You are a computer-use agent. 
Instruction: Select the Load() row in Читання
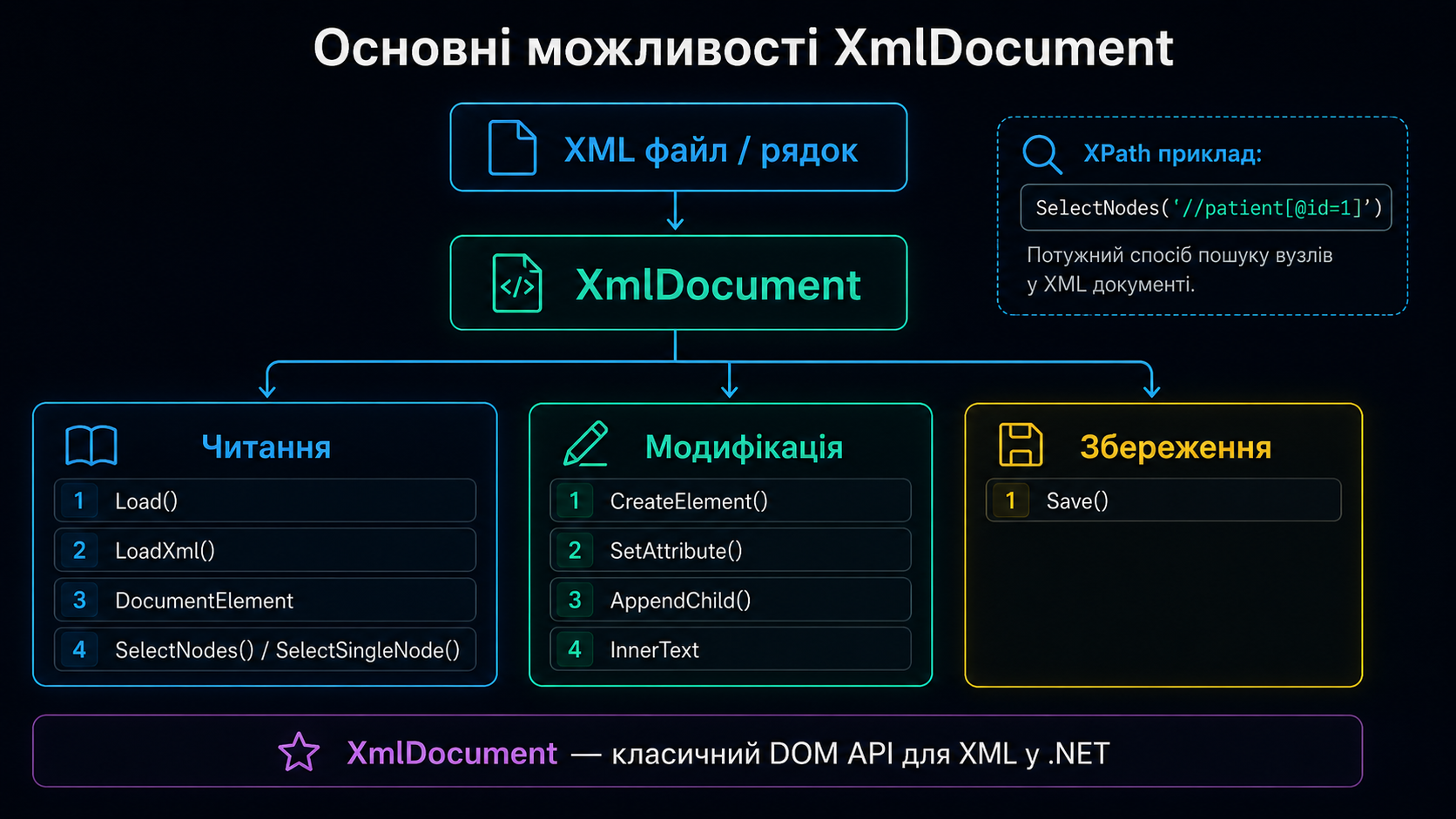coord(266,500)
